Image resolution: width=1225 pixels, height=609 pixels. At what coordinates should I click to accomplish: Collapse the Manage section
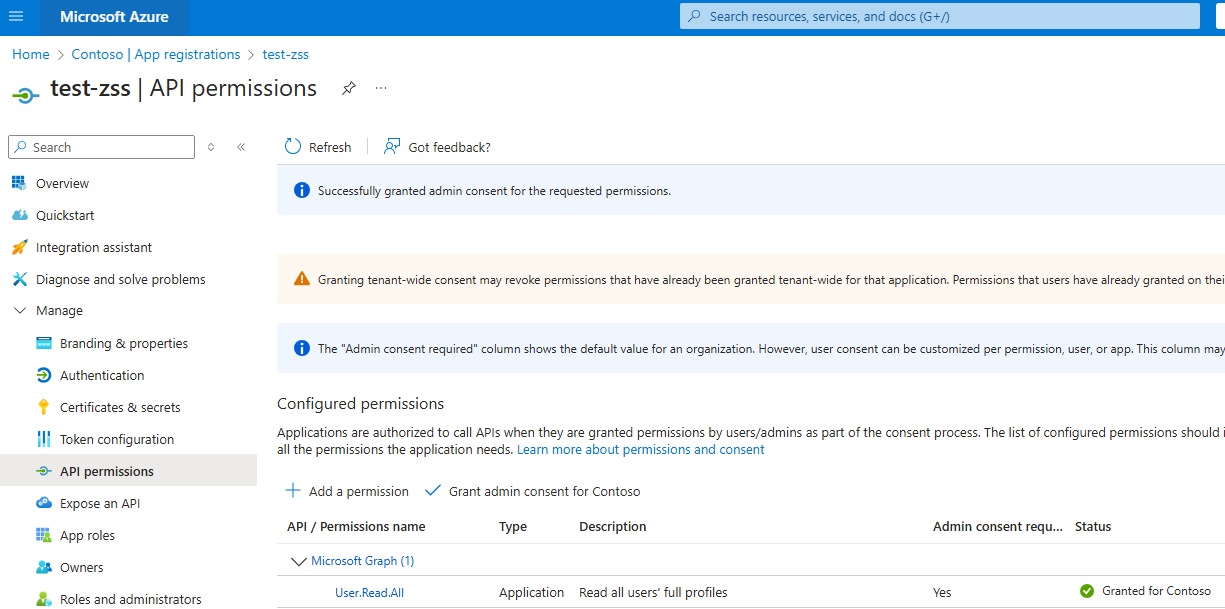pyautogui.click(x=19, y=311)
